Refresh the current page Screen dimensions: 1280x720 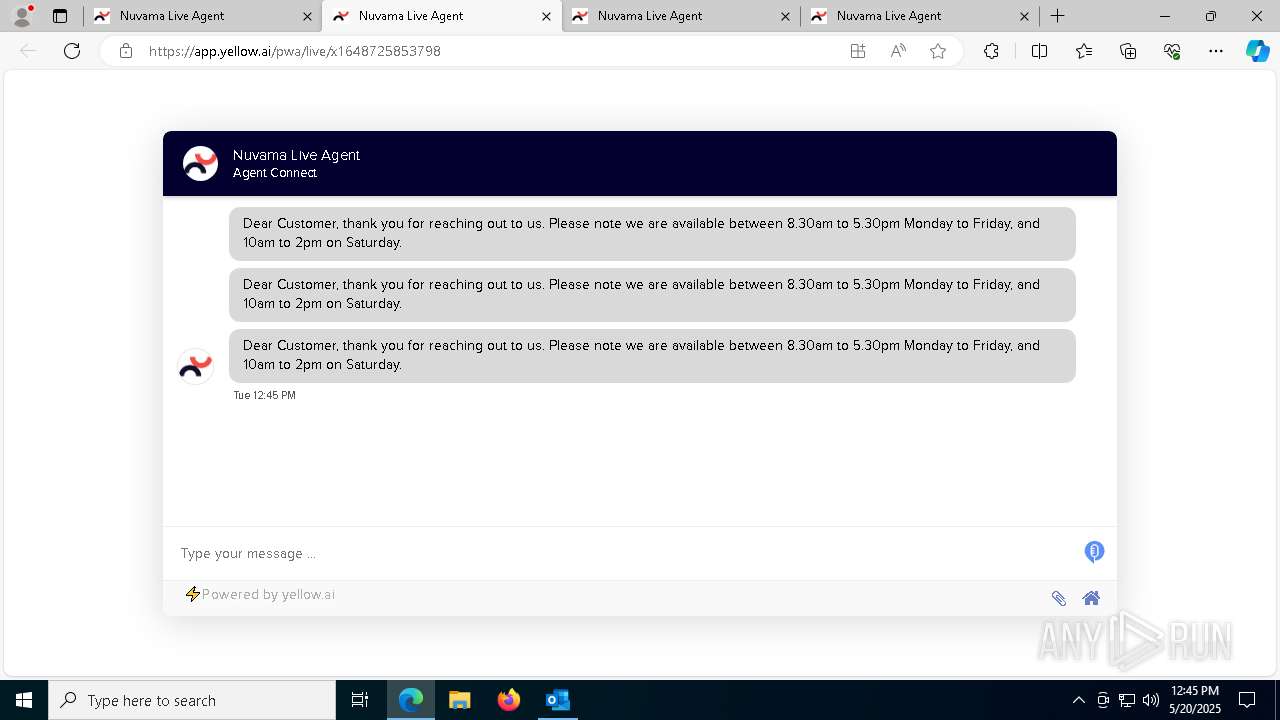pyautogui.click(x=72, y=51)
